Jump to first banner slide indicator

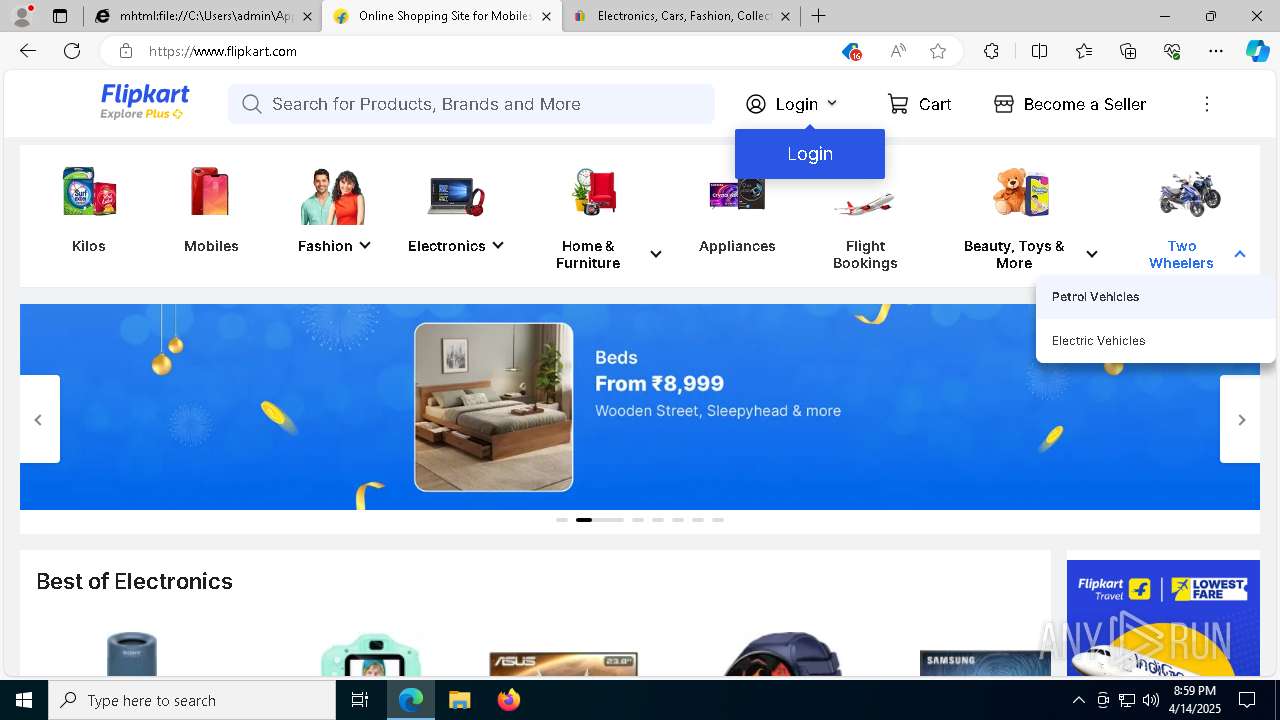562,520
